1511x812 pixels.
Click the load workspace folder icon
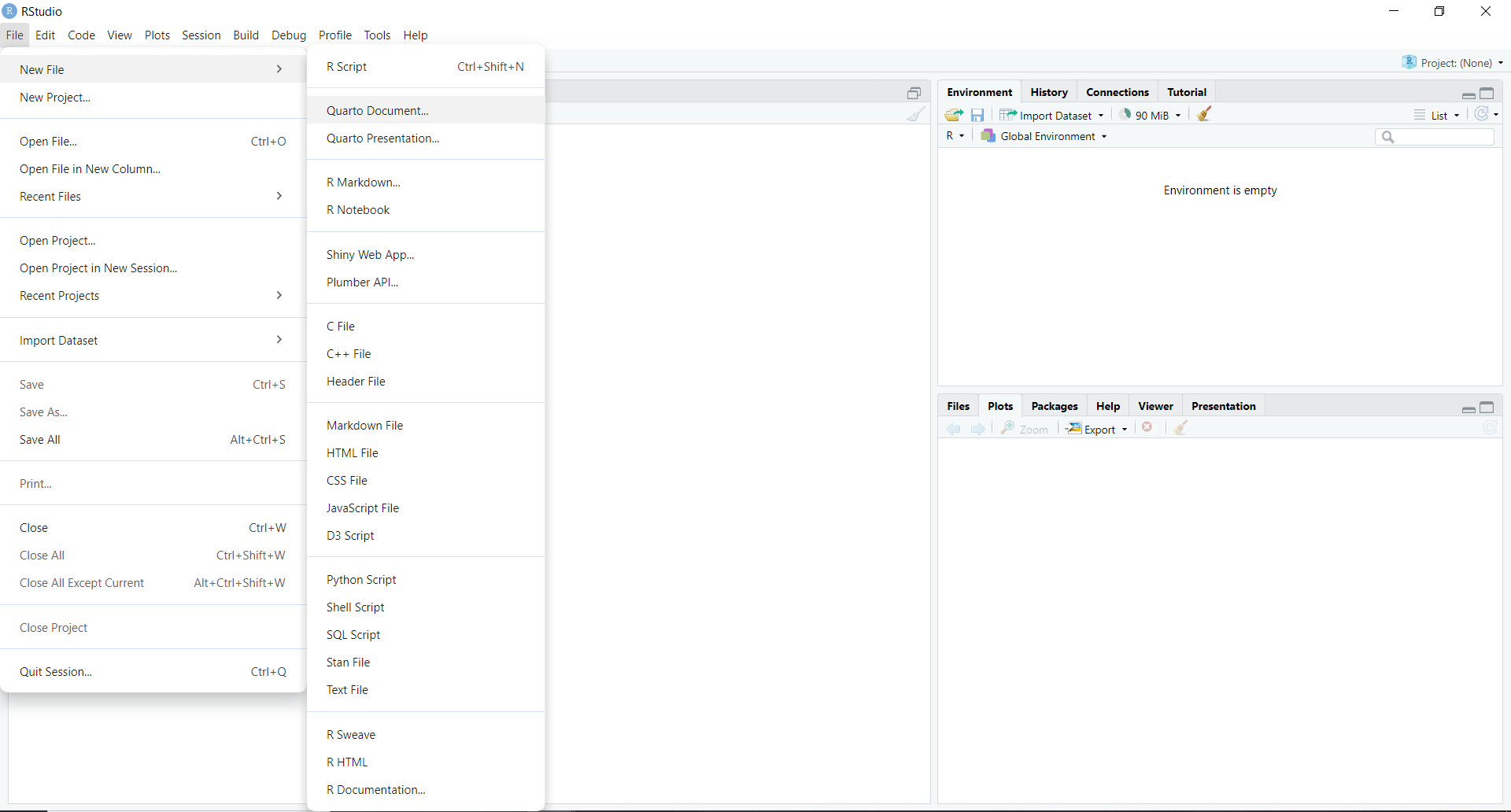(x=954, y=115)
